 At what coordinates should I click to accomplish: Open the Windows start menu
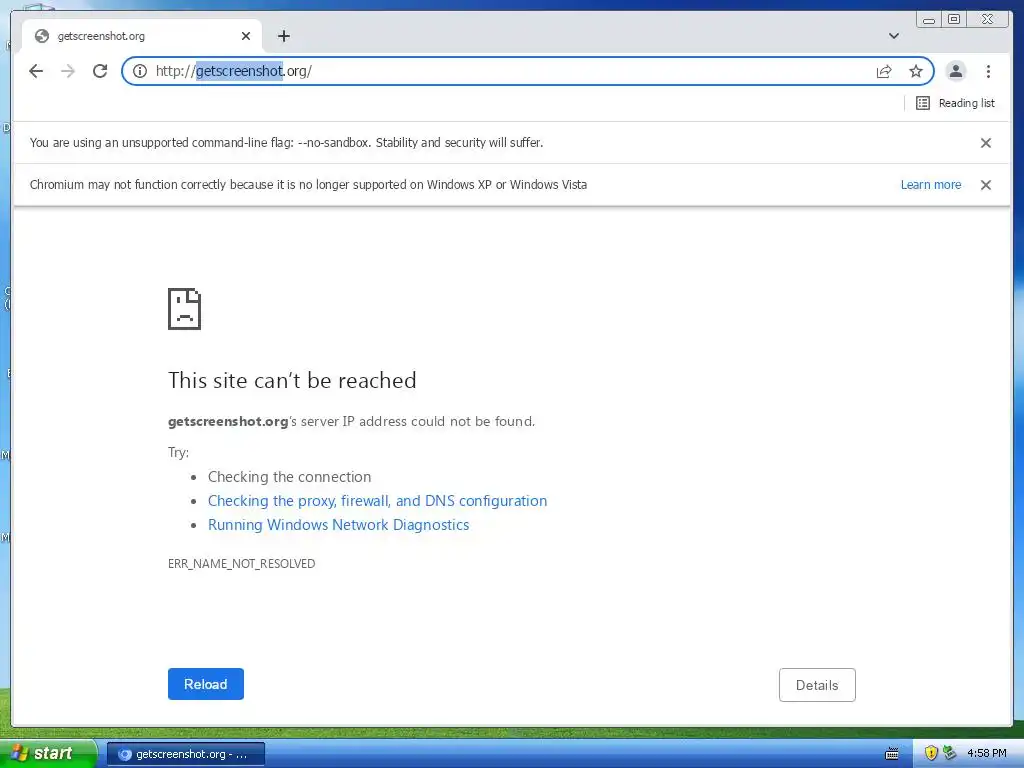(x=47, y=754)
